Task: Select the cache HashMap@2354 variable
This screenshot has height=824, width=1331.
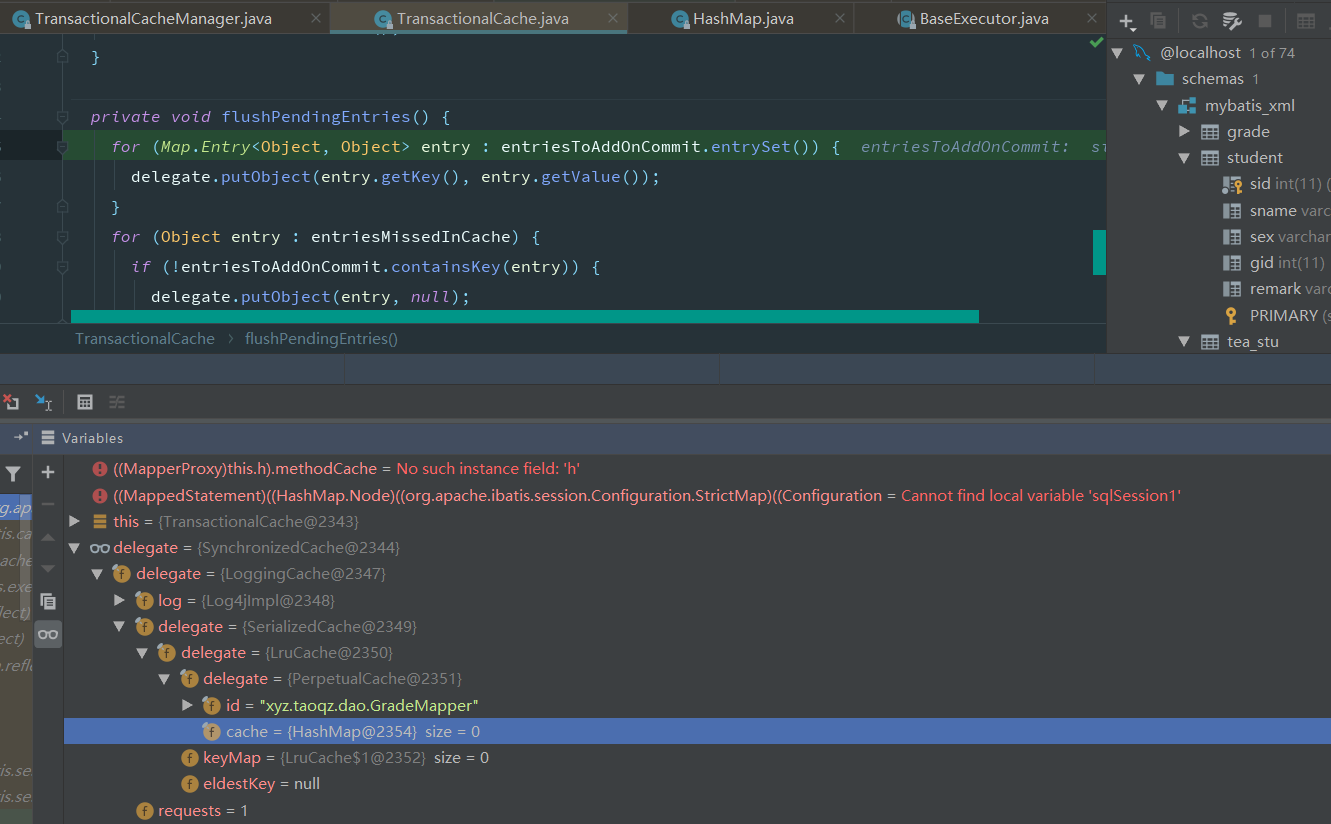Action: [697, 732]
